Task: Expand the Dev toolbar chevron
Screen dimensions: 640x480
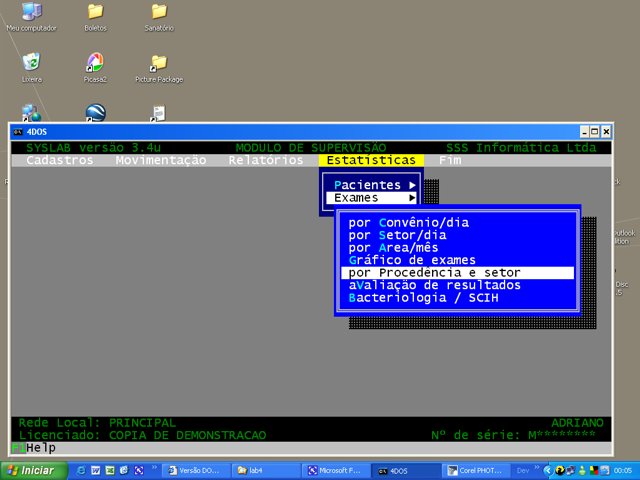Action: point(536,467)
